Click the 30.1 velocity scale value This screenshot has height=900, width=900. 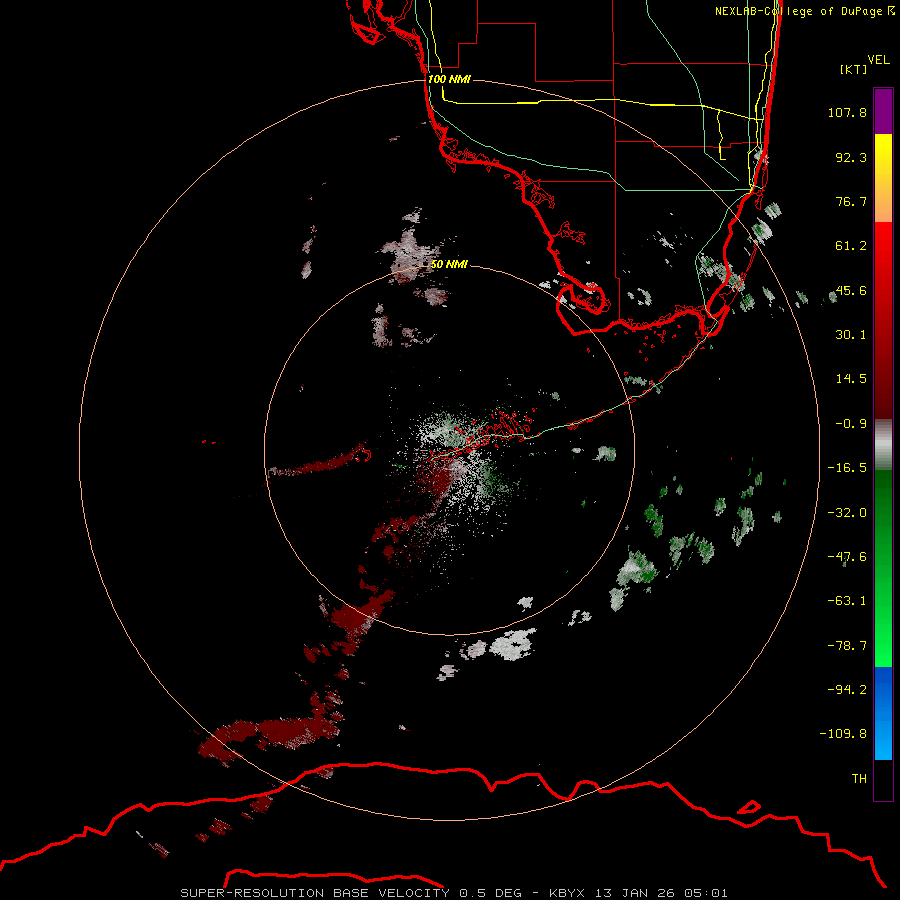click(851, 335)
